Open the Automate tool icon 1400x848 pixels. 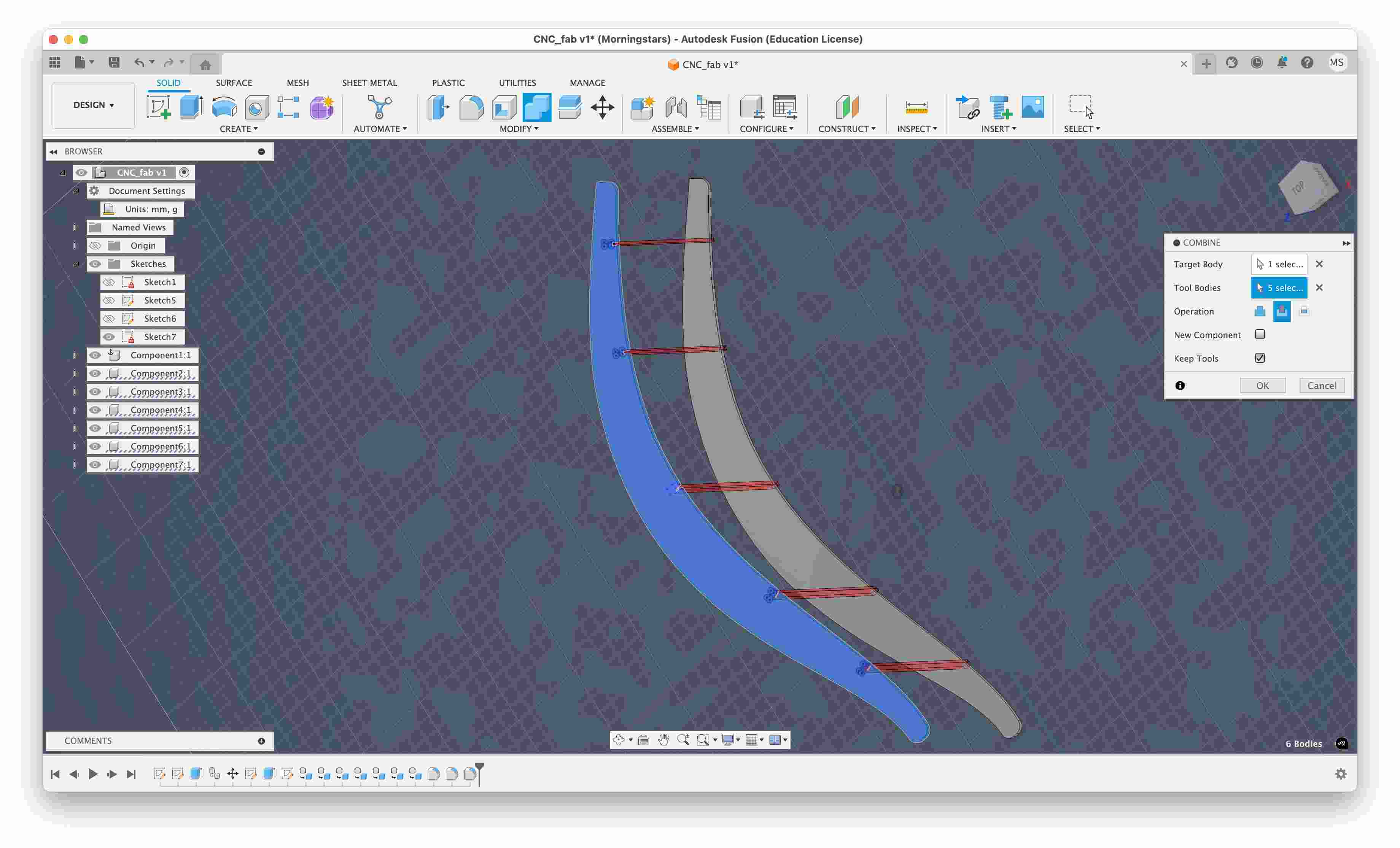(x=380, y=107)
